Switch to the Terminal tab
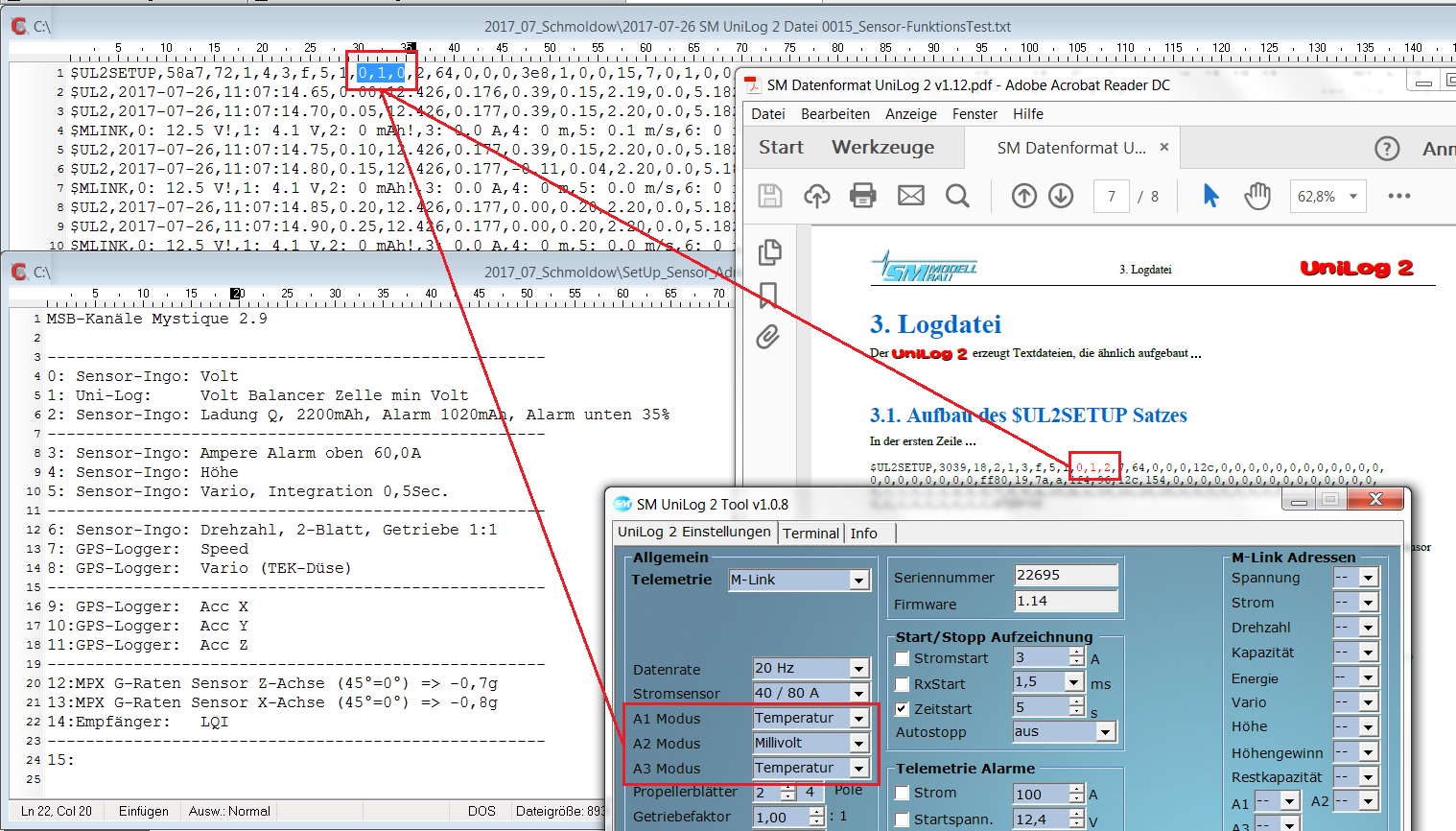The width and height of the screenshot is (1456, 831). [810, 533]
